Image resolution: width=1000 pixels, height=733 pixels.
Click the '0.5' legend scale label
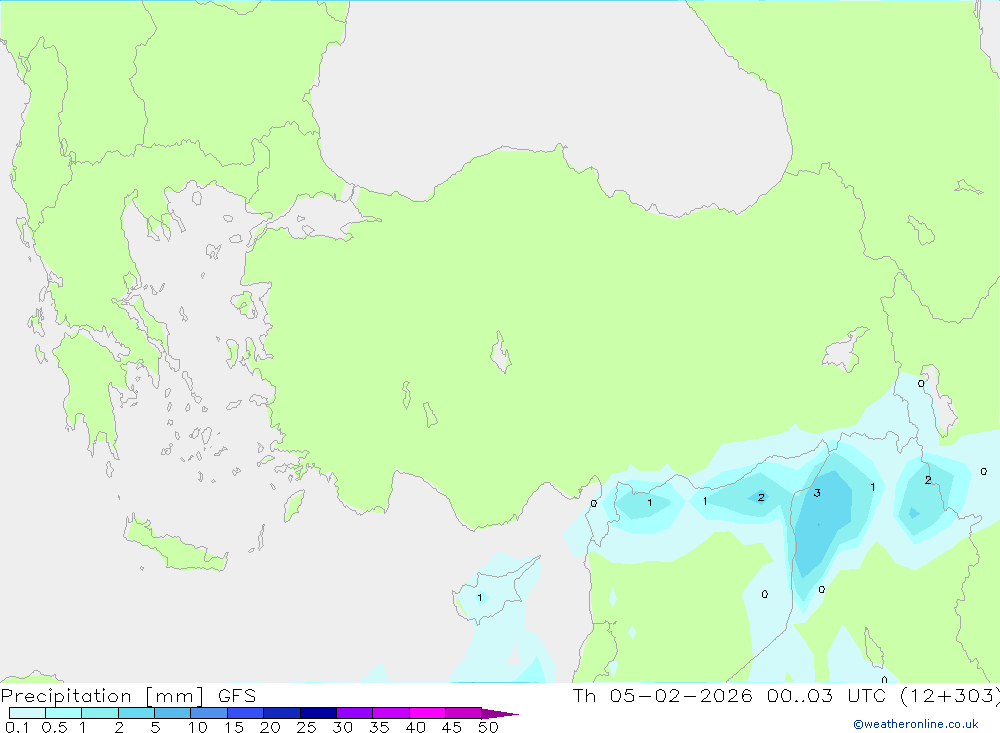coord(55,727)
